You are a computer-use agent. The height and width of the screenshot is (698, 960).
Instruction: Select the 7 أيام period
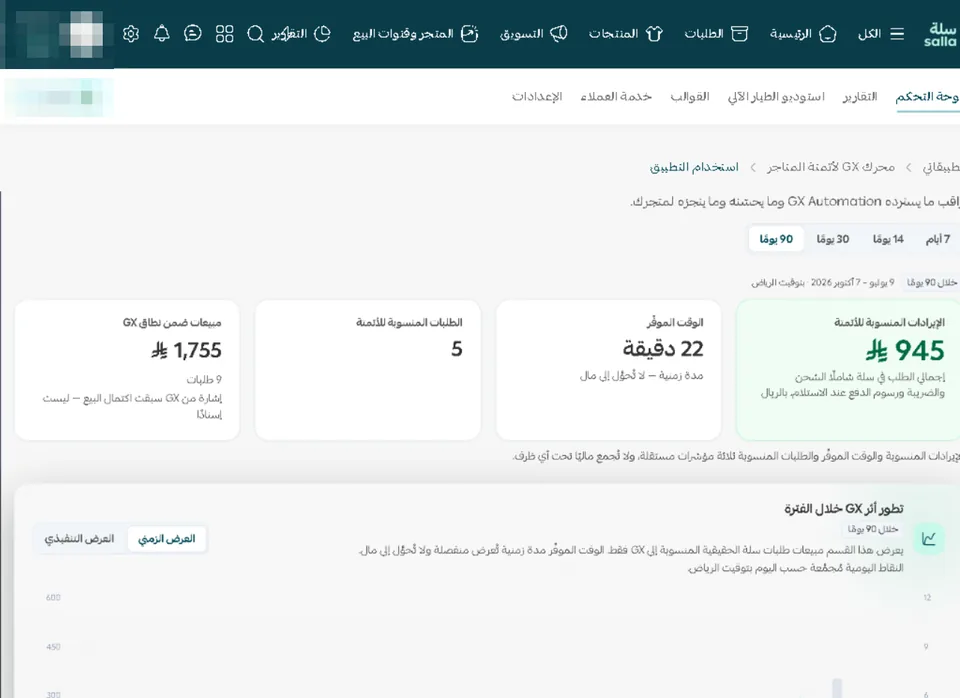point(938,239)
